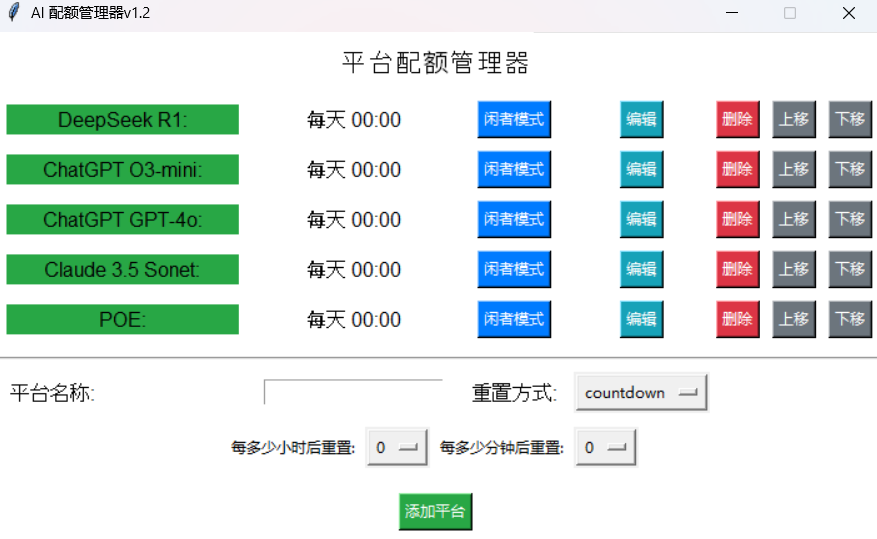Enable 闲者模式 on ChatGPT GPT-4o row
The width and height of the screenshot is (877, 539).
(x=514, y=219)
